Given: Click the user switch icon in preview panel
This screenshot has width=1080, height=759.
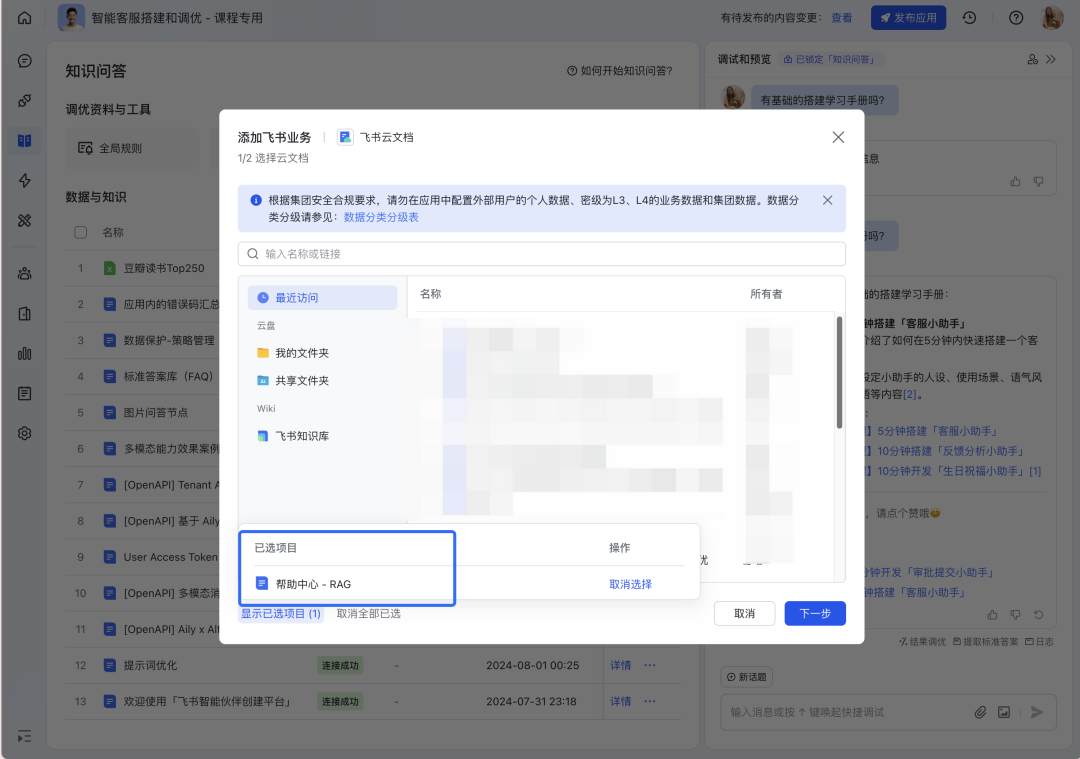Looking at the screenshot, I should click(1032, 59).
